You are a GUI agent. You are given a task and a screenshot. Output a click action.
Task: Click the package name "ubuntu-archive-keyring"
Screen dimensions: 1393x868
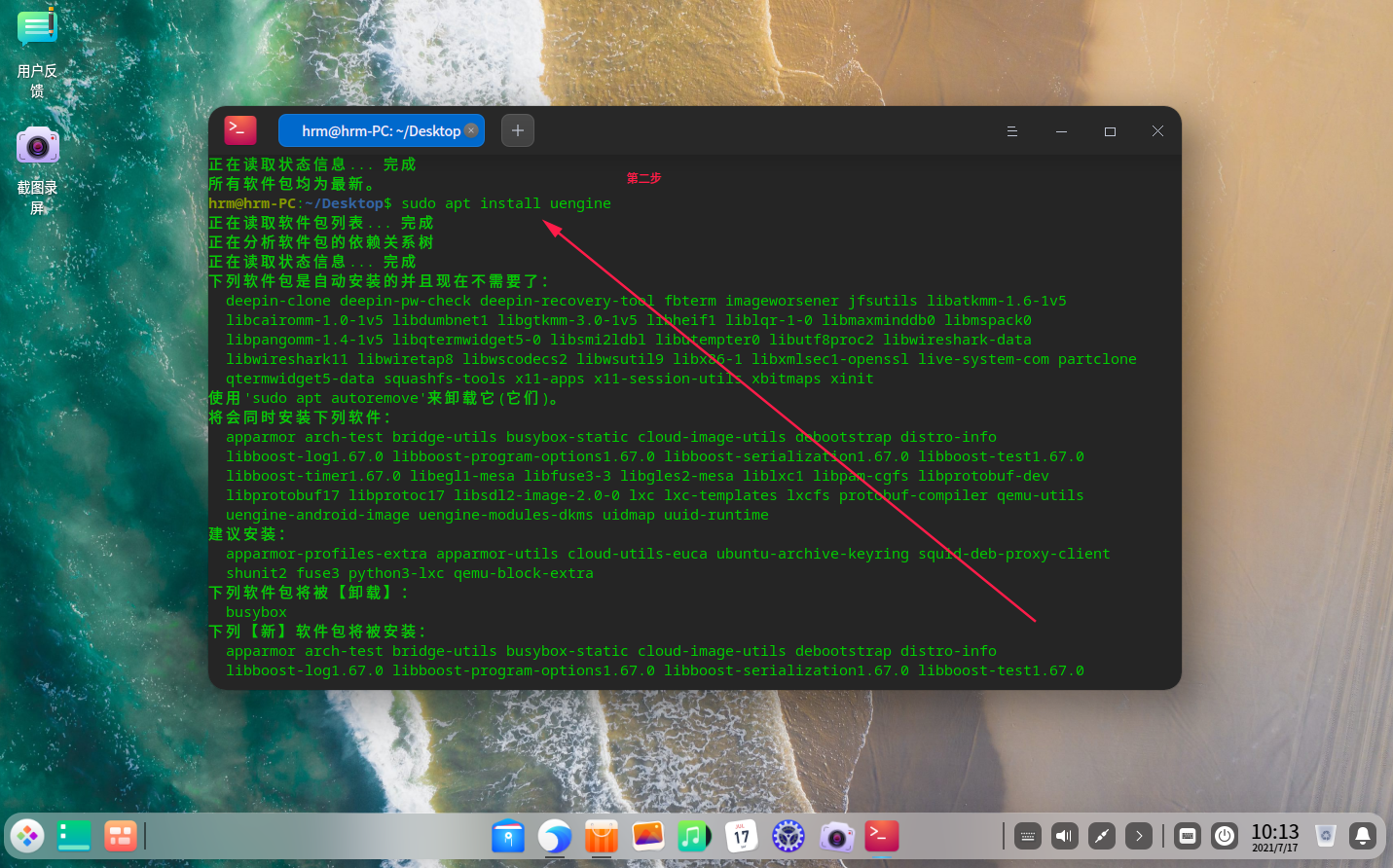click(813, 554)
